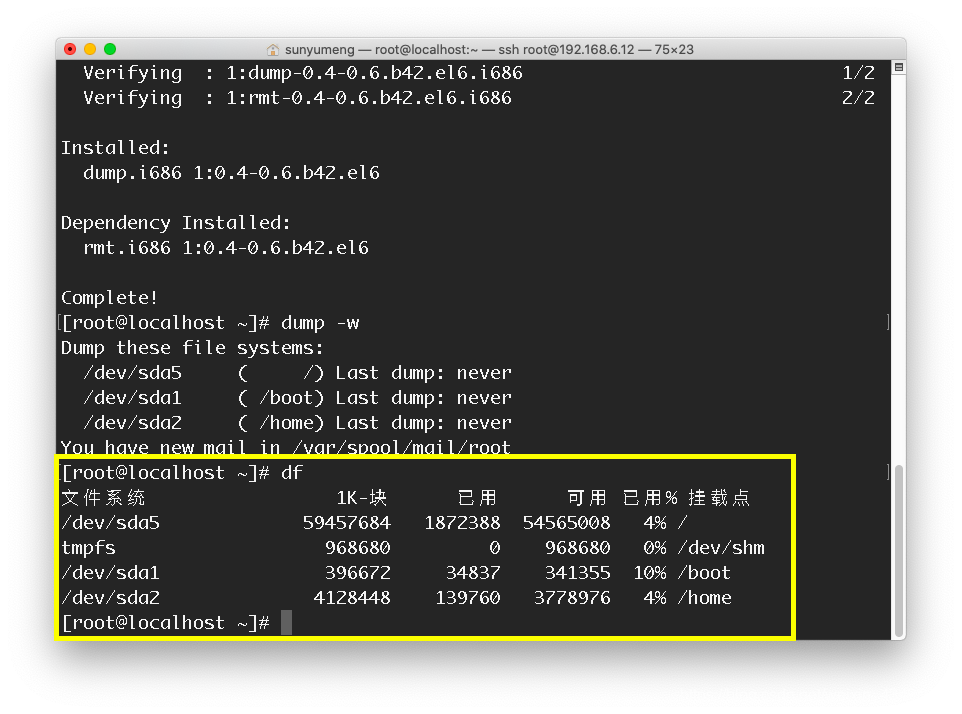The width and height of the screenshot is (962, 714).
Task: Click the window title text sunyumeng
Action: 320,50
